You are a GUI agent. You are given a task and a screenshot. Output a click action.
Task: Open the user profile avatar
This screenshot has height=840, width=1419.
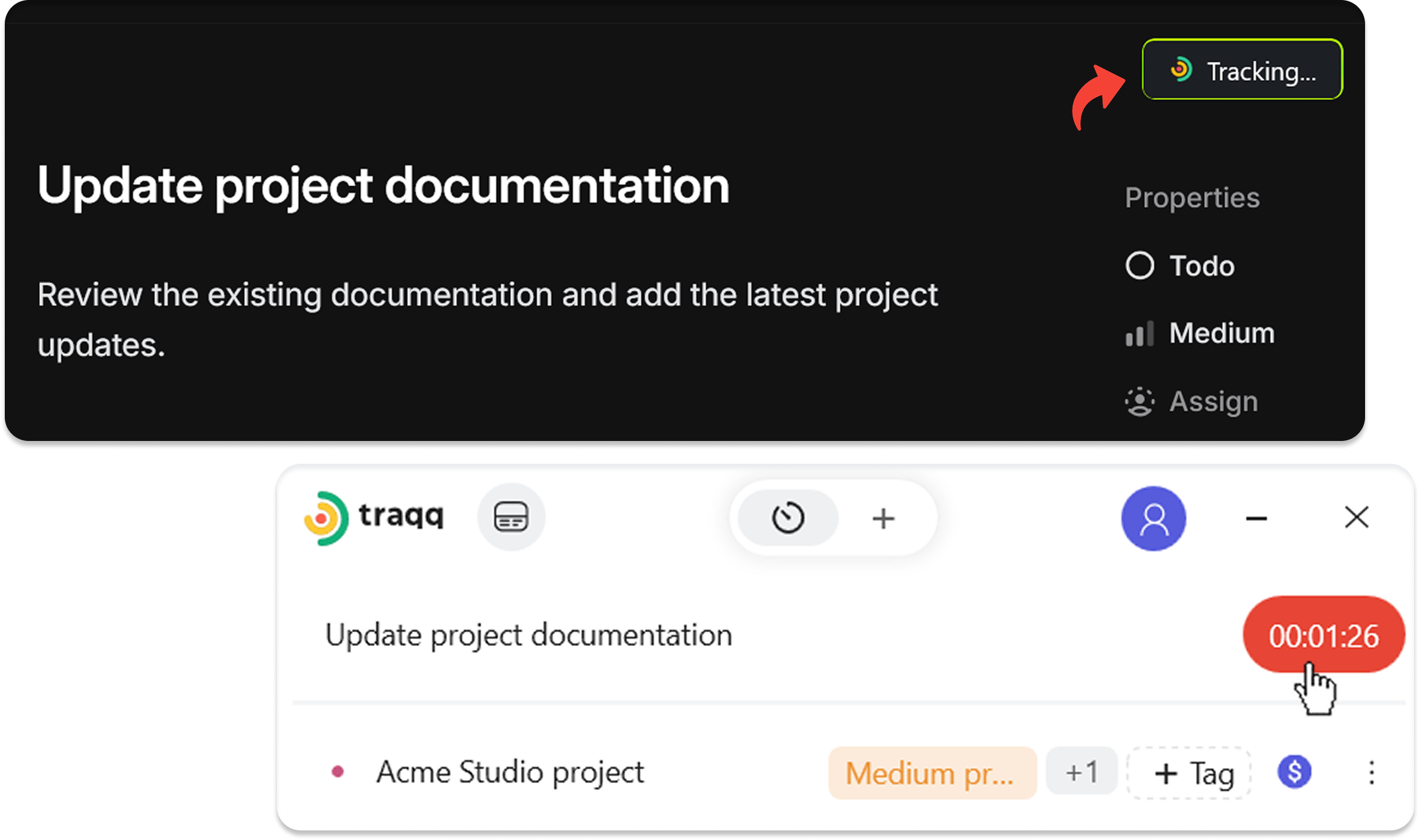coord(1154,518)
